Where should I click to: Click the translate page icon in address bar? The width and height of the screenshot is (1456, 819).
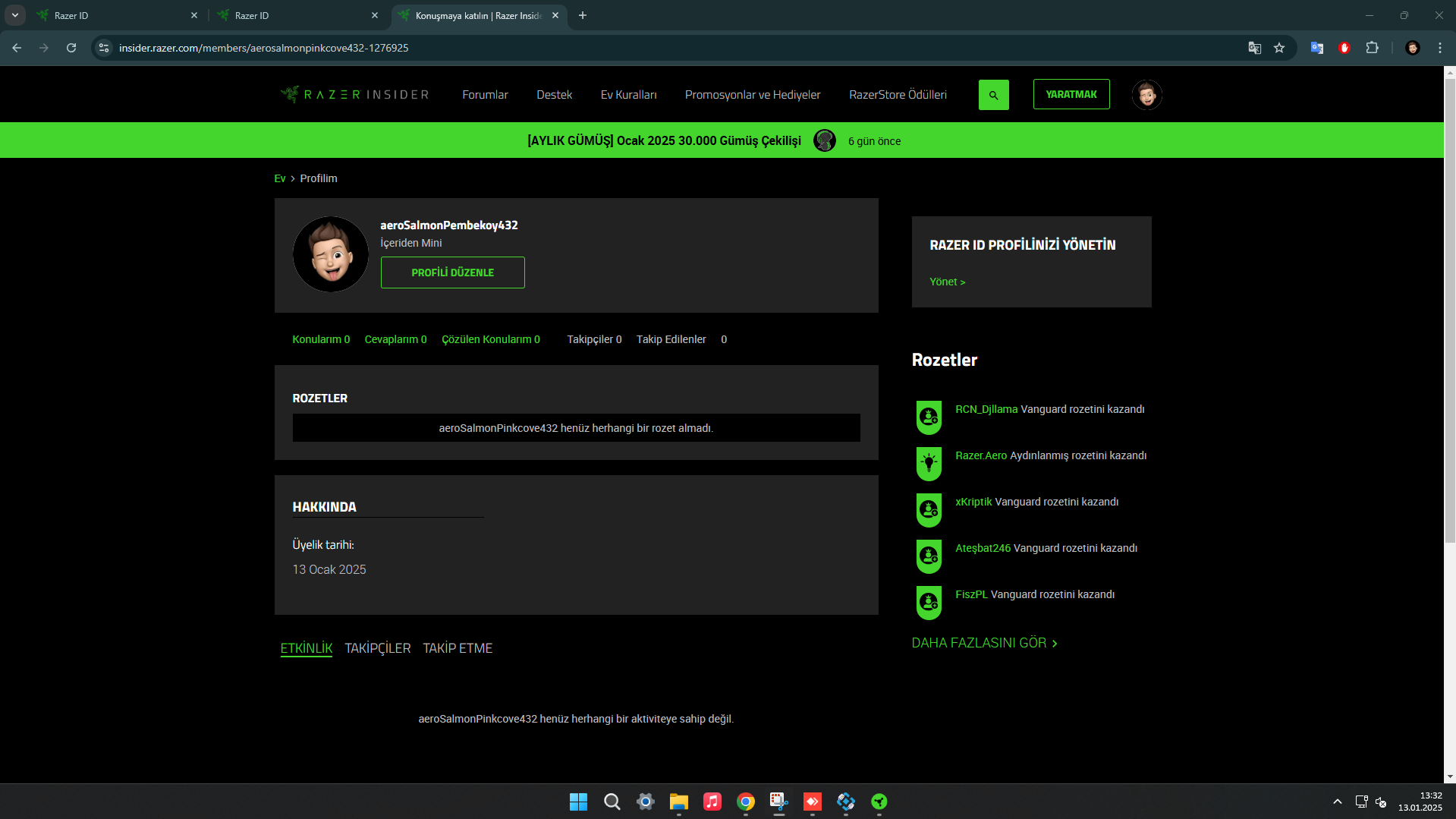[1255, 48]
